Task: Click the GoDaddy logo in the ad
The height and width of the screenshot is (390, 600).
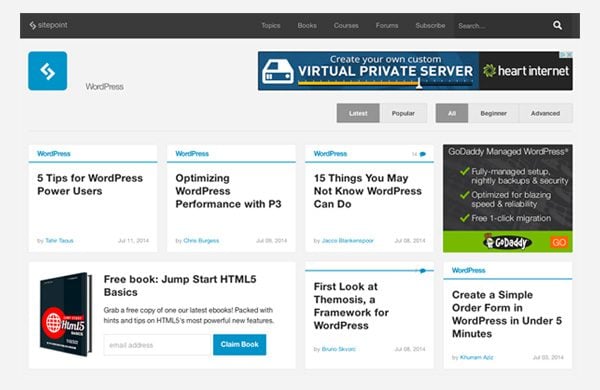Action: (x=507, y=242)
